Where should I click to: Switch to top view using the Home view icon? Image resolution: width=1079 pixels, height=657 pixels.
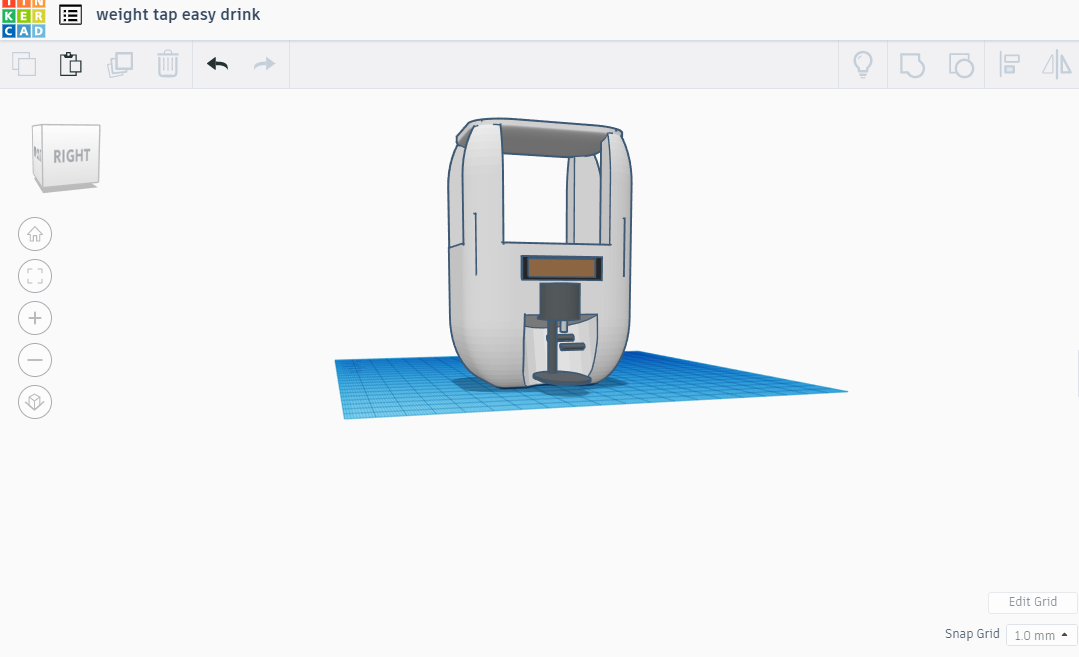click(35, 234)
